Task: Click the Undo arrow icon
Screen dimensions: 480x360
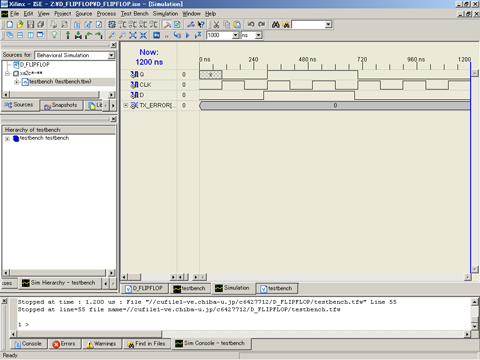Action: coord(251,24)
